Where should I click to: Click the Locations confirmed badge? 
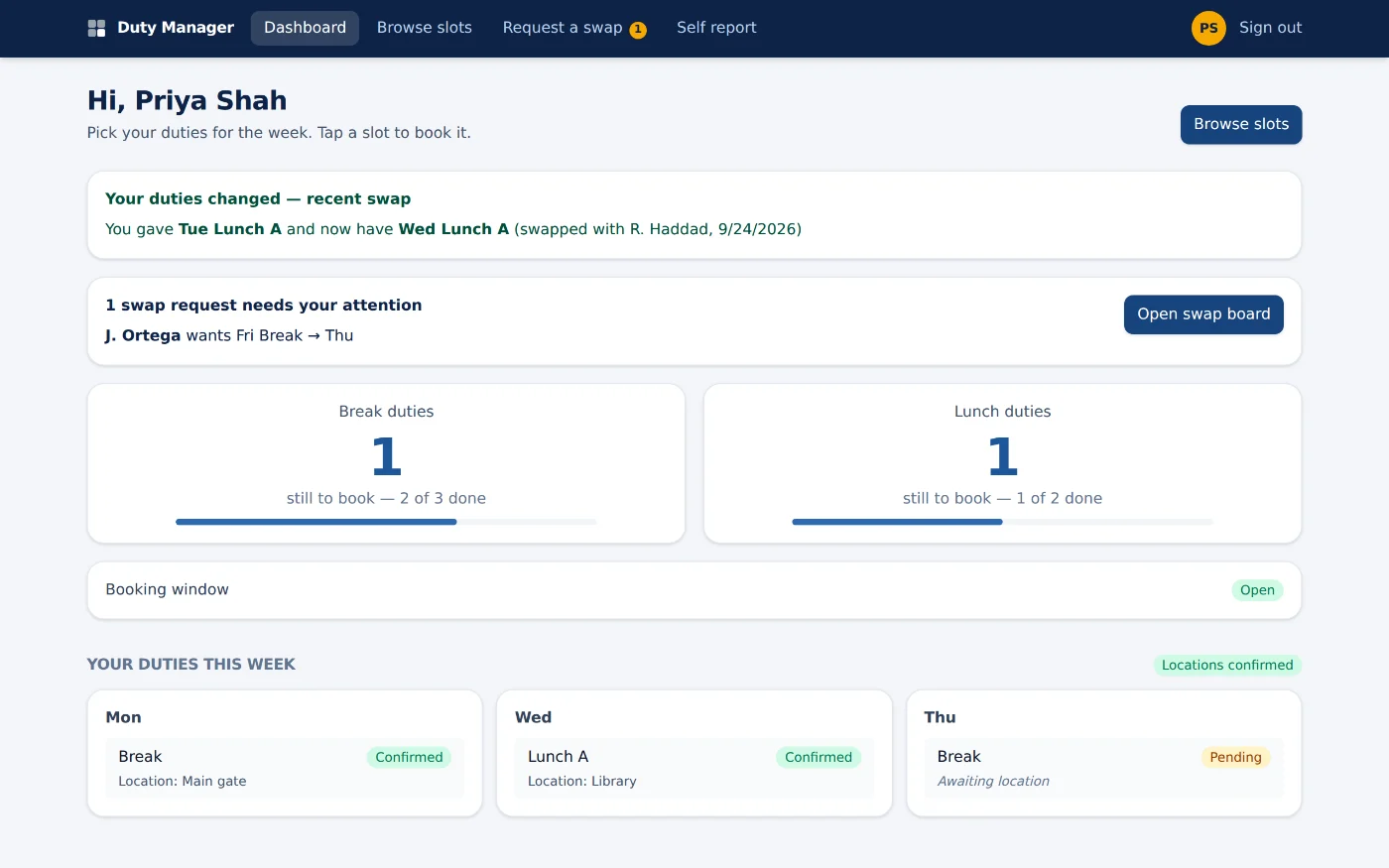(x=1227, y=665)
